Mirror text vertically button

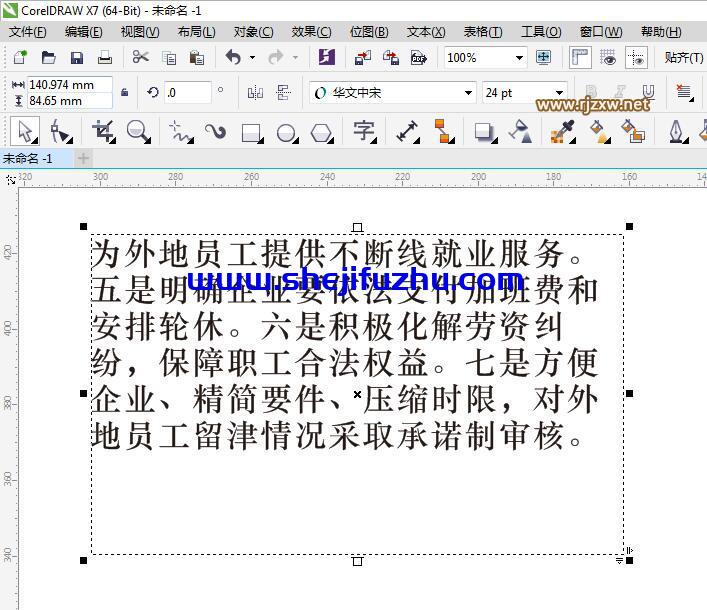pyautogui.click(x=284, y=93)
